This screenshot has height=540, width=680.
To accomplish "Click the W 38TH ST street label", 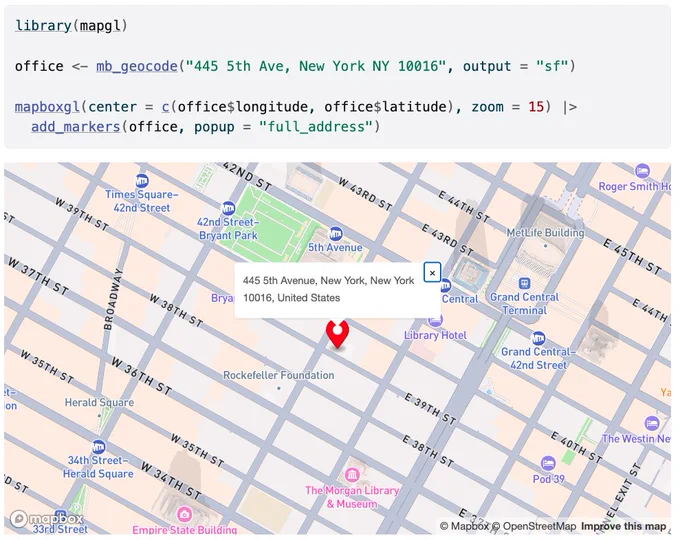I will click(176, 311).
